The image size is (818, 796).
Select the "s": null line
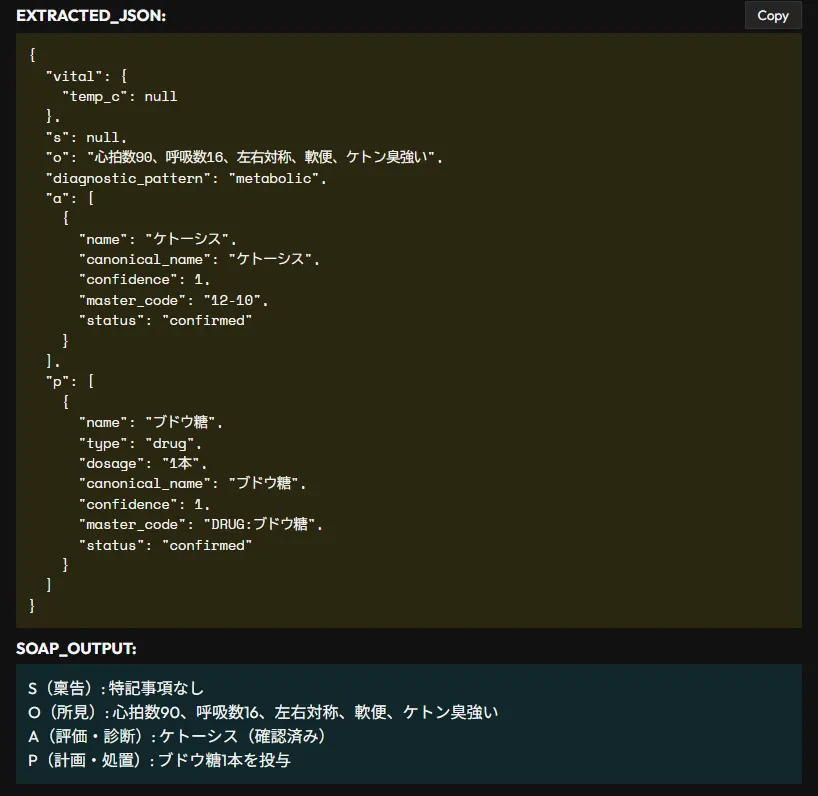(87, 137)
